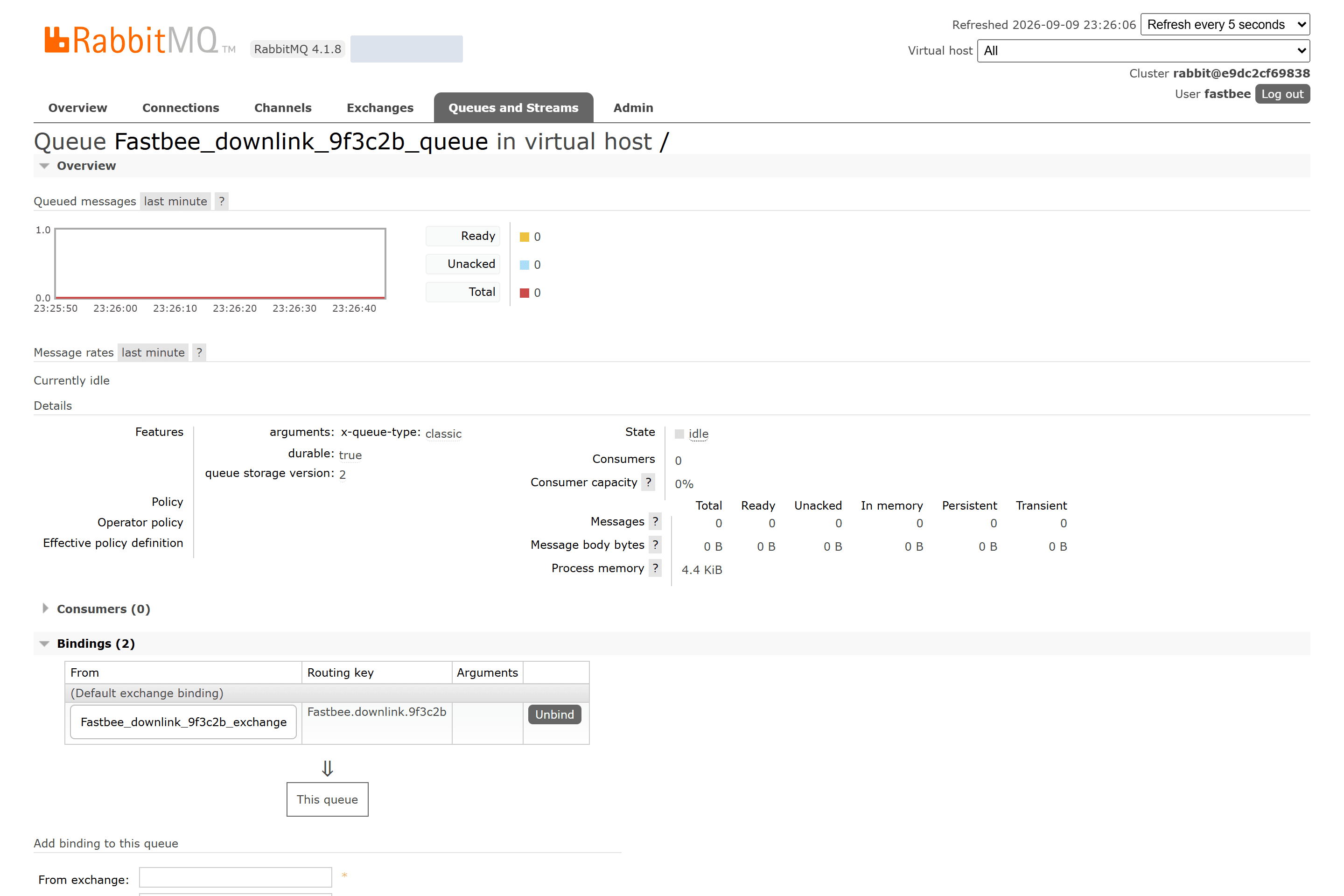Open help for Consumer capacity
Screen dimensions: 1344x896
coord(649,482)
